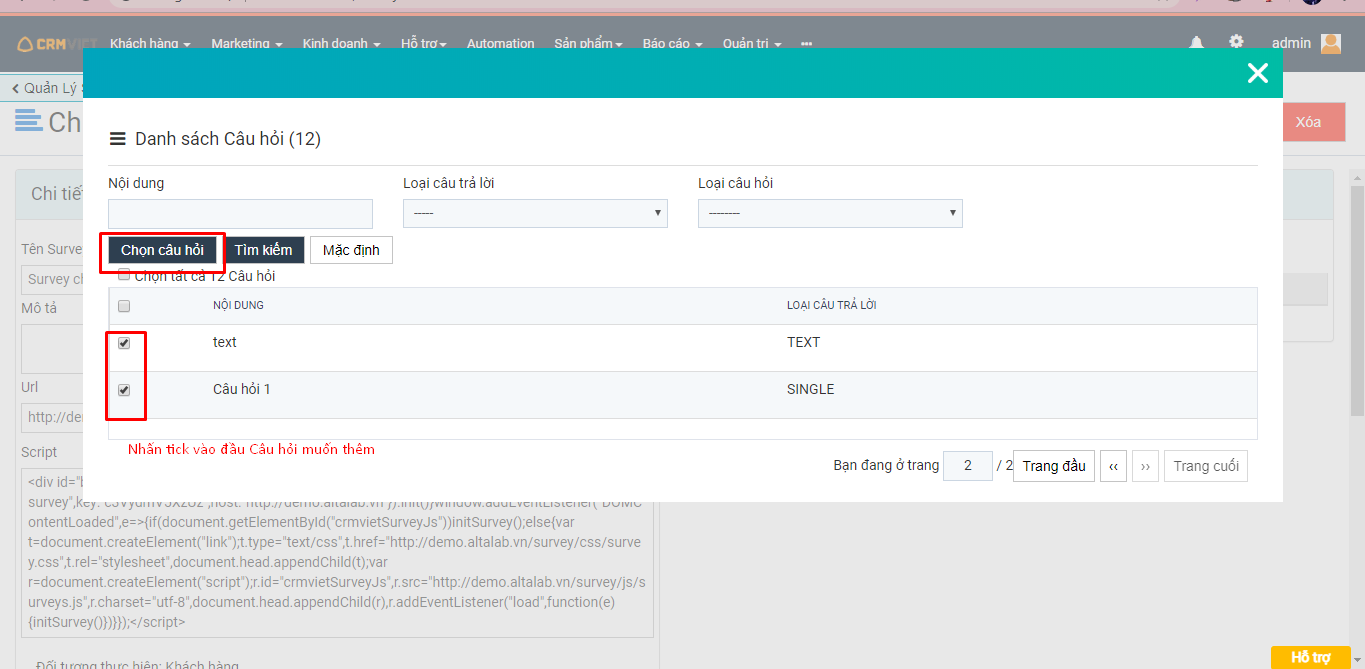The image size is (1365, 669).
Task: Go to the Automation menu item
Action: coord(501,44)
